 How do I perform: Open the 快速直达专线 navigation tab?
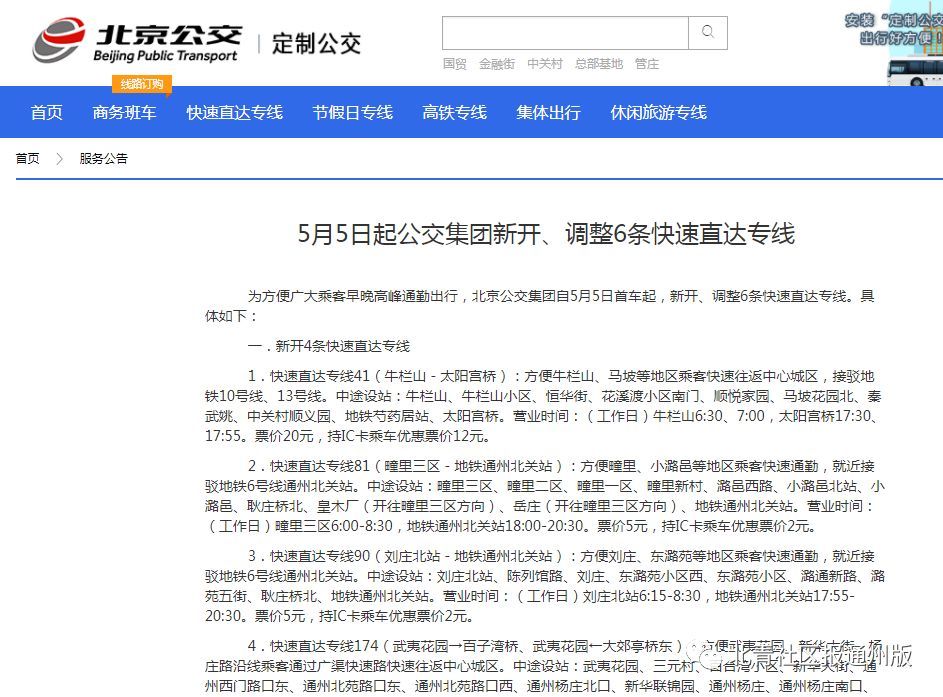point(235,112)
